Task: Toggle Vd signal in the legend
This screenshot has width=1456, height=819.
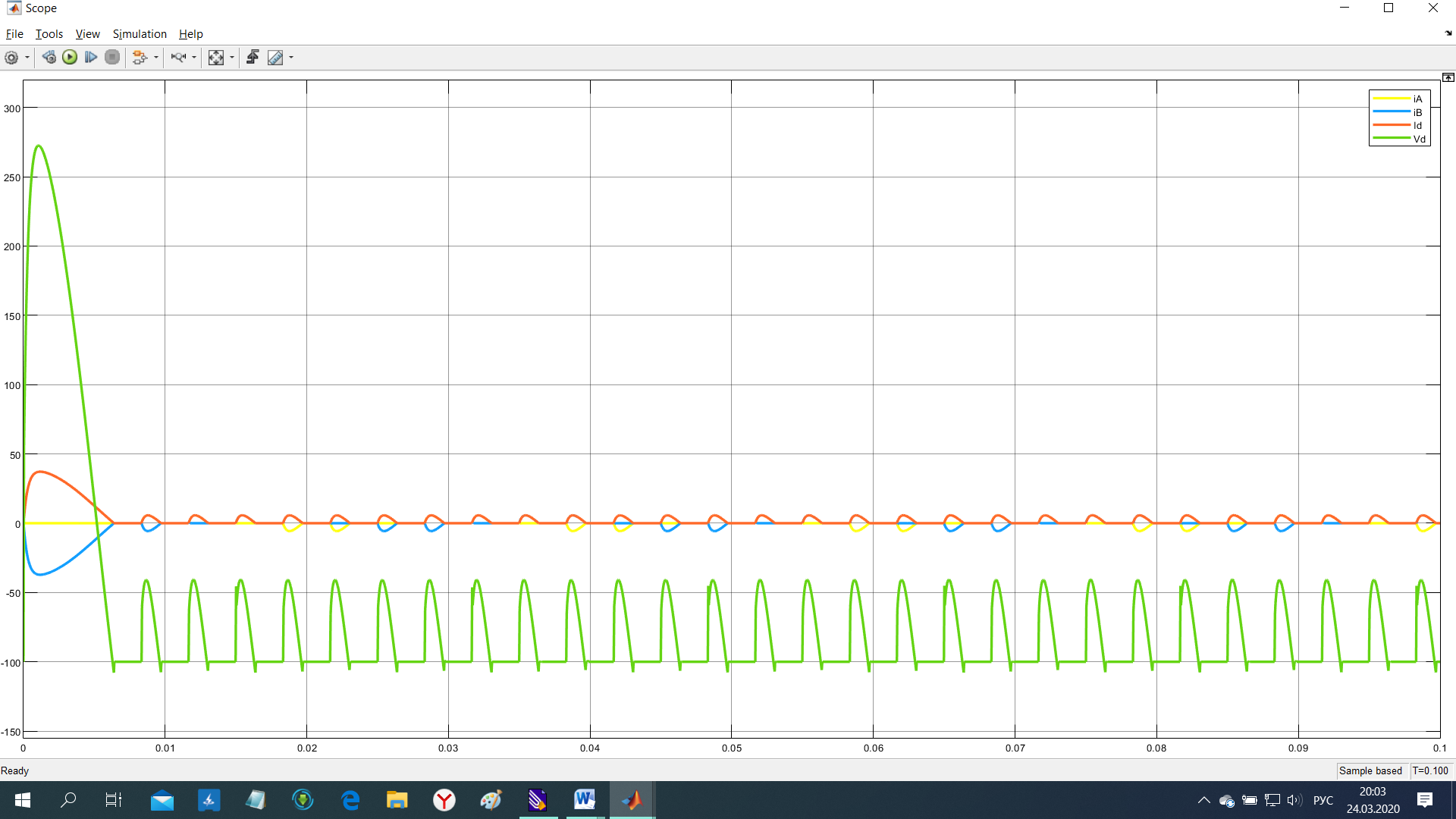Action: (x=1419, y=140)
